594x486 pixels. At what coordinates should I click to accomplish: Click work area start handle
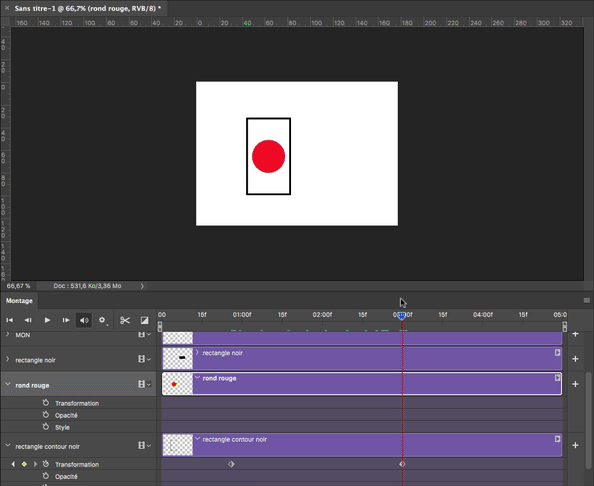160,327
